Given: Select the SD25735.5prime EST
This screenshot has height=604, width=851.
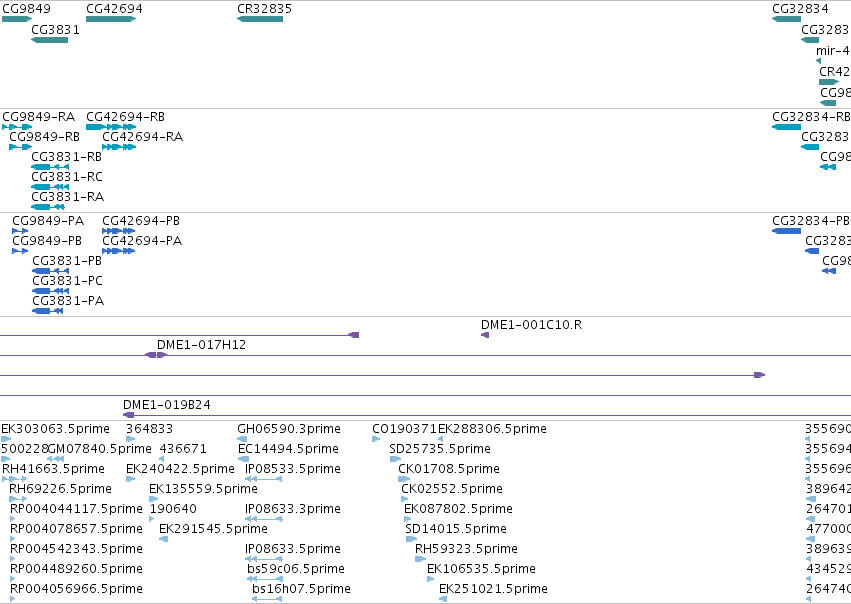Looking at the screenshot, I should click(395, 460).
